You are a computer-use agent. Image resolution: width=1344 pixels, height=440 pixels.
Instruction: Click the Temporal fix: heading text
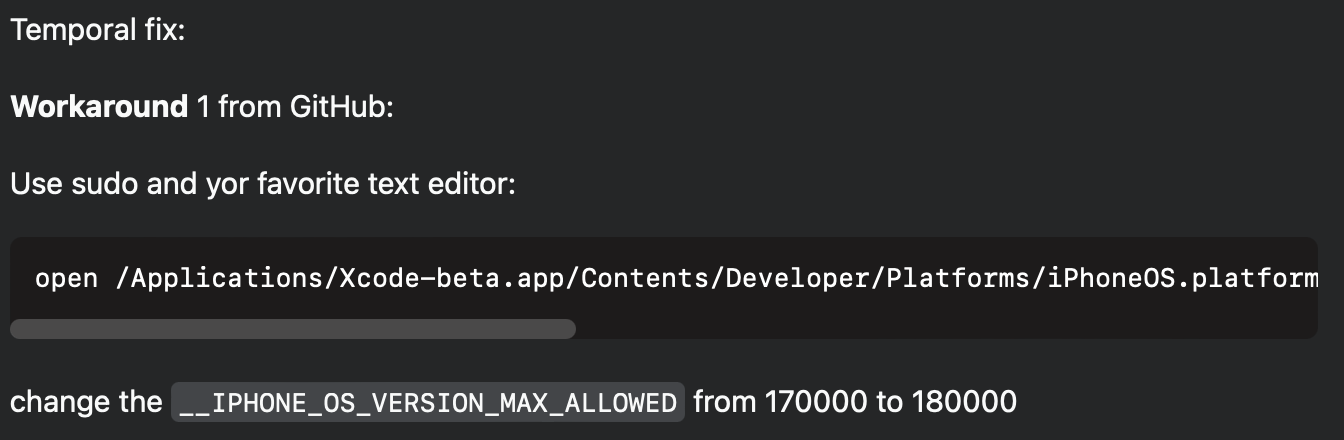pyautogui.click(x=98, y=30)
